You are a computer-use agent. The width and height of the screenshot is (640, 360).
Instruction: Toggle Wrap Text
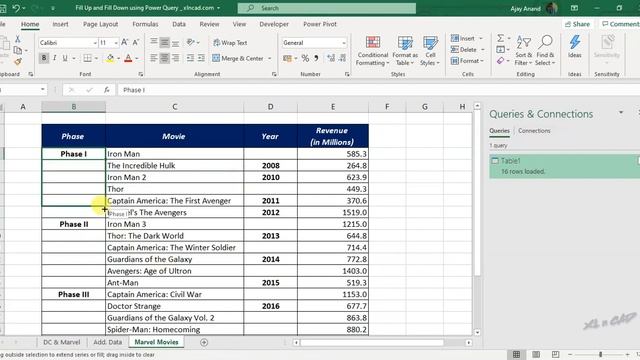click(230, 42)
